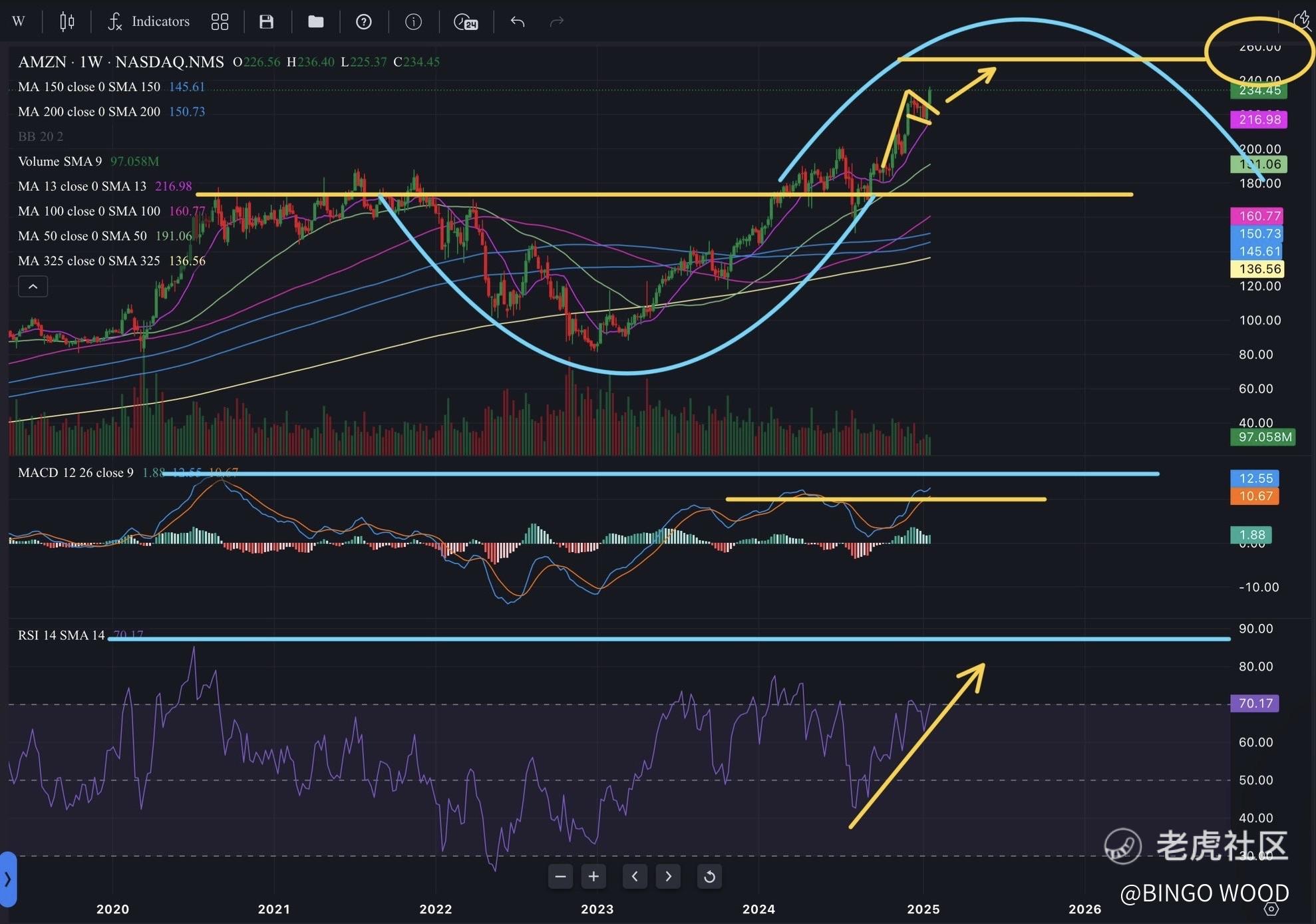Select the MA 13 close 0 SMA 13 legend
This screenshot has height=924, width=1316.
(x=82, y=186)
